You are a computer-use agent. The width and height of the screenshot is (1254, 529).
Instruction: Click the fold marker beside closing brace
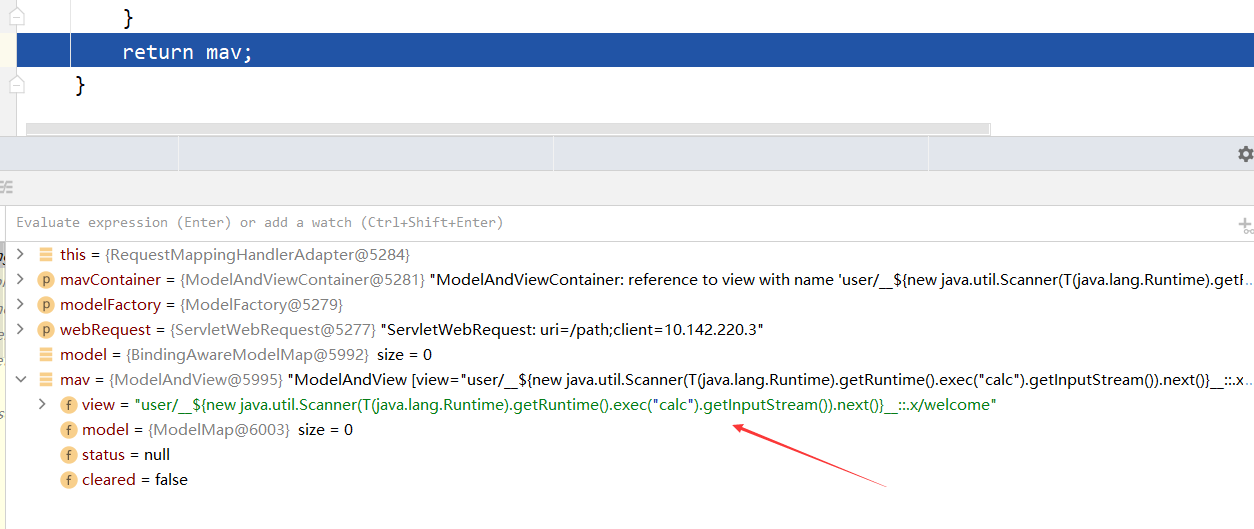16,86
